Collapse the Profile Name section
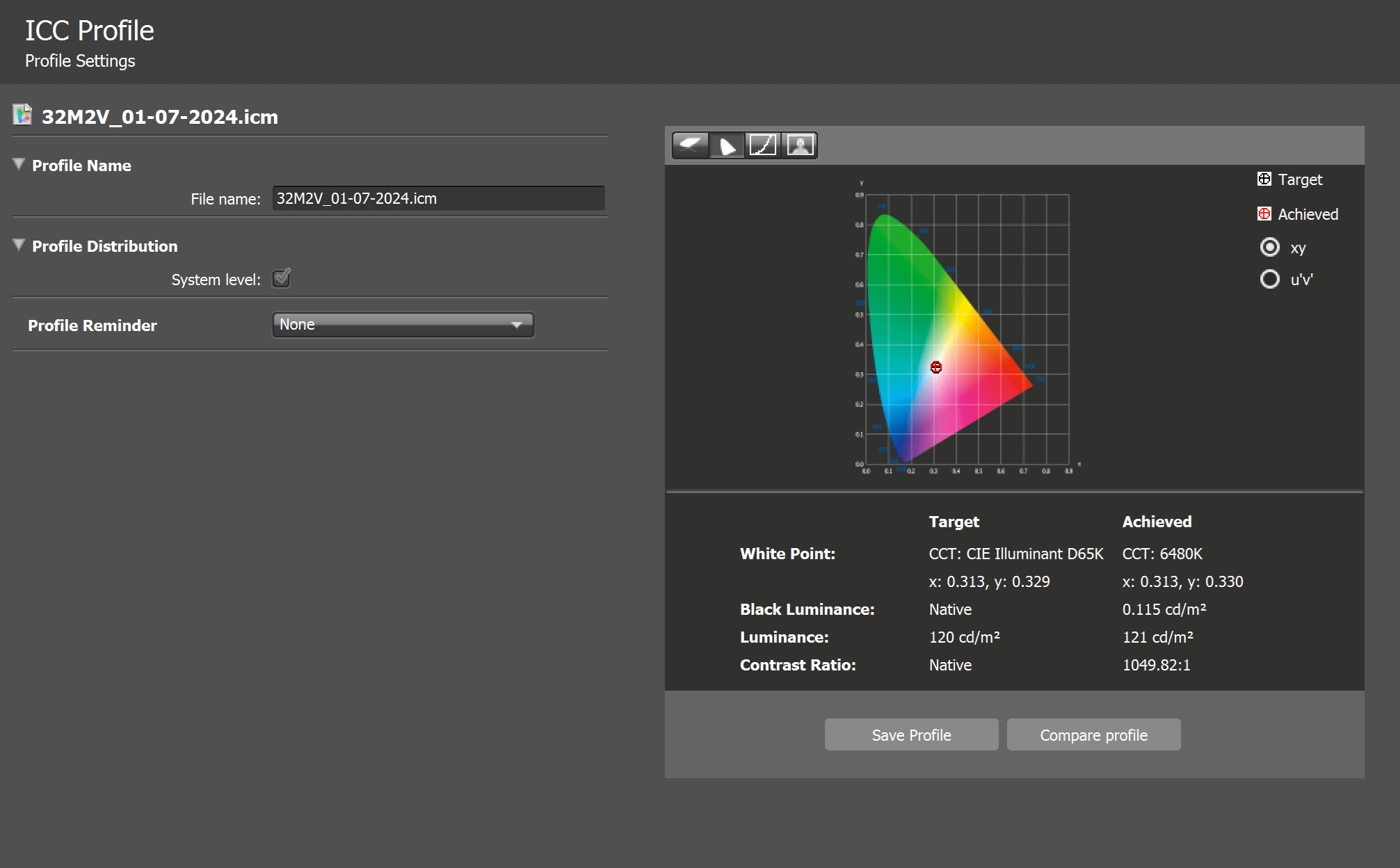The height and width of the screenshot is (868, 1400). click(19, 165)
